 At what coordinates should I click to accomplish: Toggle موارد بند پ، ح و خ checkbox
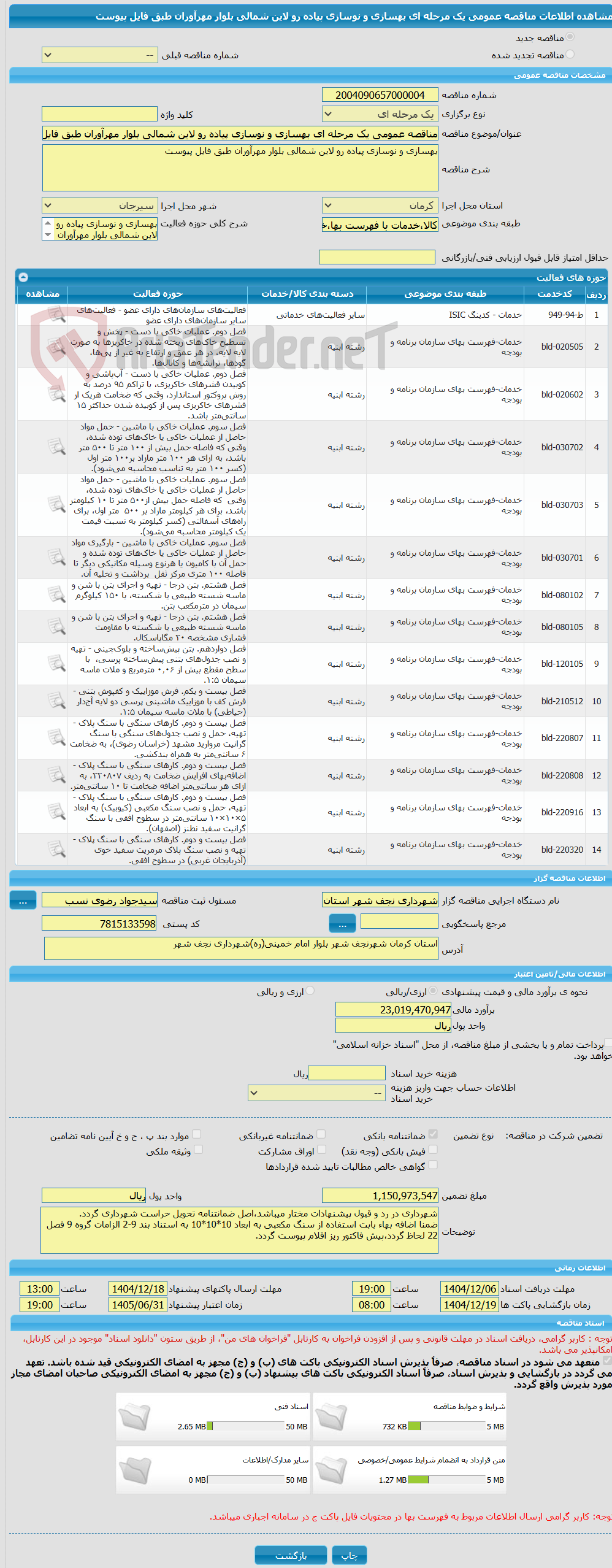point(197,1134)
